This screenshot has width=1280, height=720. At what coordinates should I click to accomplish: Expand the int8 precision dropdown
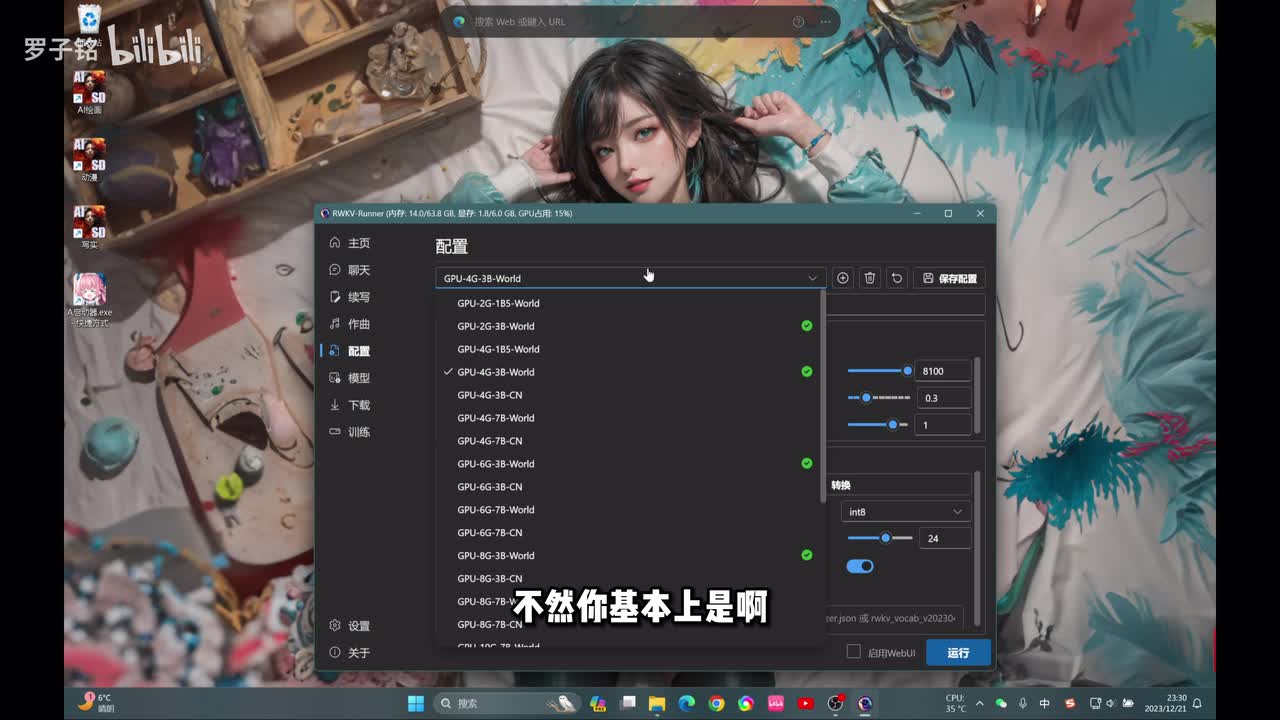[905, 512]
